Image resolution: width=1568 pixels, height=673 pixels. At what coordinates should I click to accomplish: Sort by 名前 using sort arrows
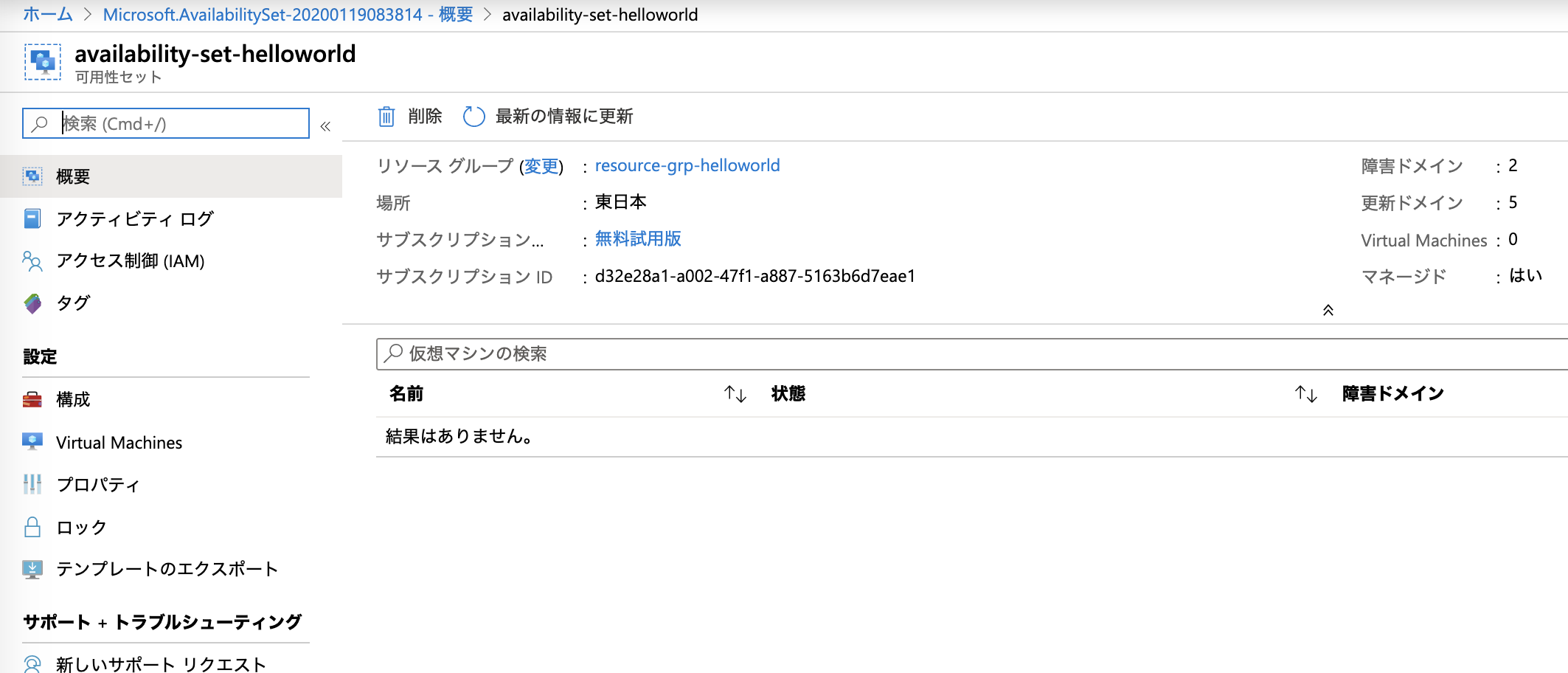coord(735,394)
